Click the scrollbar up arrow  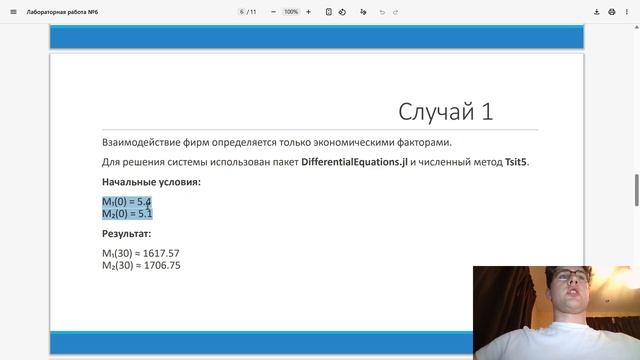pos(636,27)
